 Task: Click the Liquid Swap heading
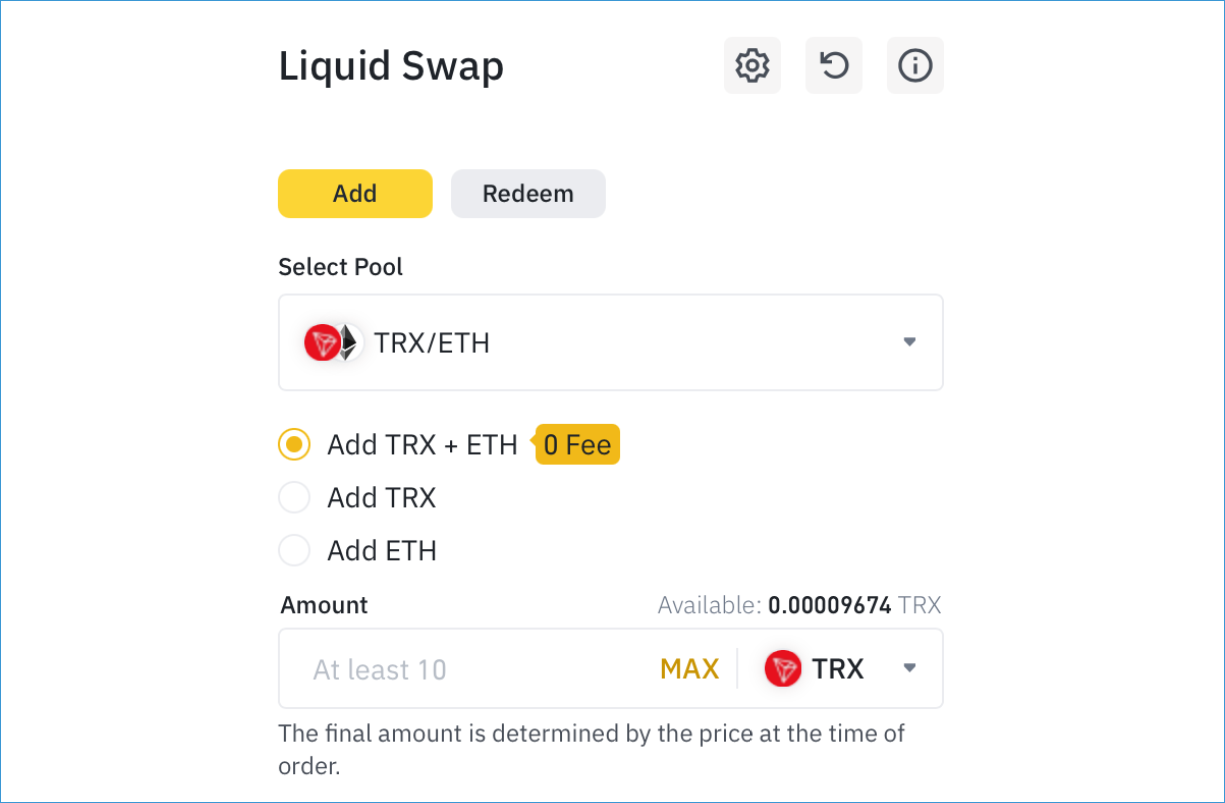(391, 67)
